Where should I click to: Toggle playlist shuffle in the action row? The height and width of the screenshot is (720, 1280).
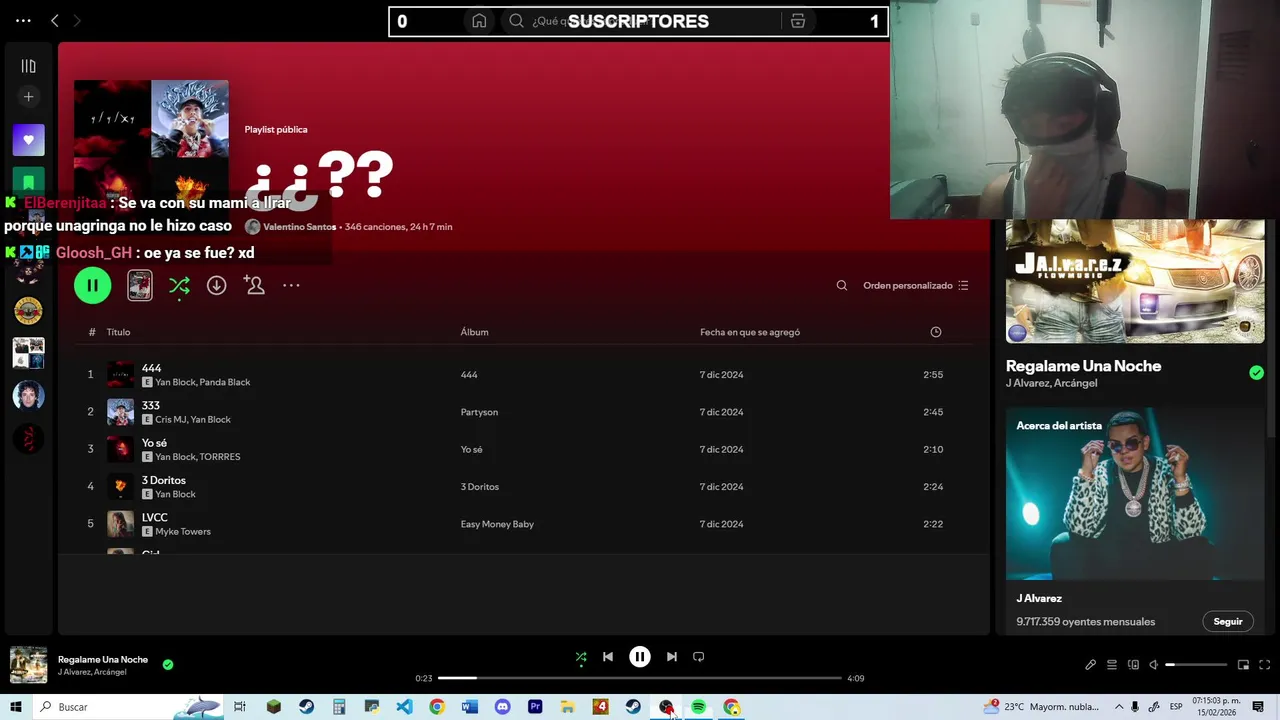(179, 286)
